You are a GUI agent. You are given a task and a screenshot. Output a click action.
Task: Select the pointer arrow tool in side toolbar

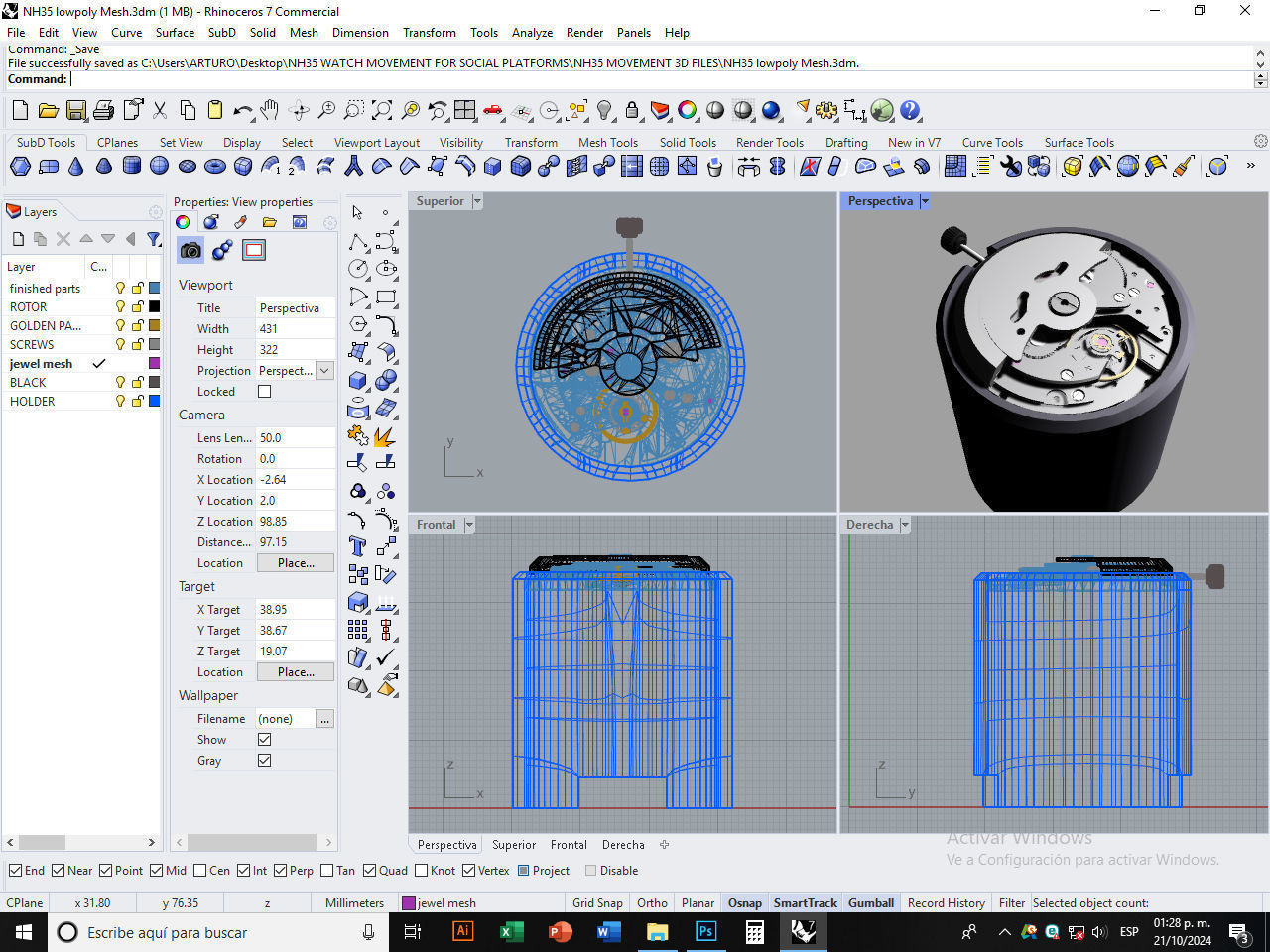[358, 212]
